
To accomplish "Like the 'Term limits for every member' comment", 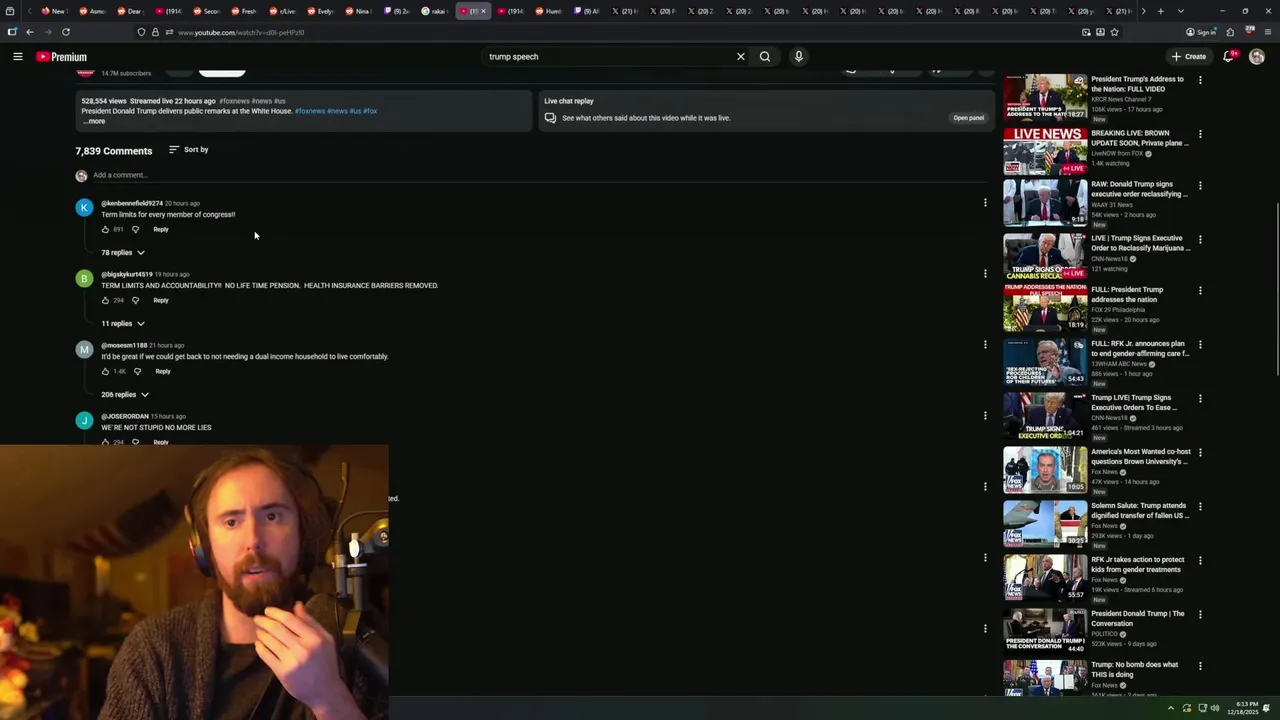I will pos(105,230).
